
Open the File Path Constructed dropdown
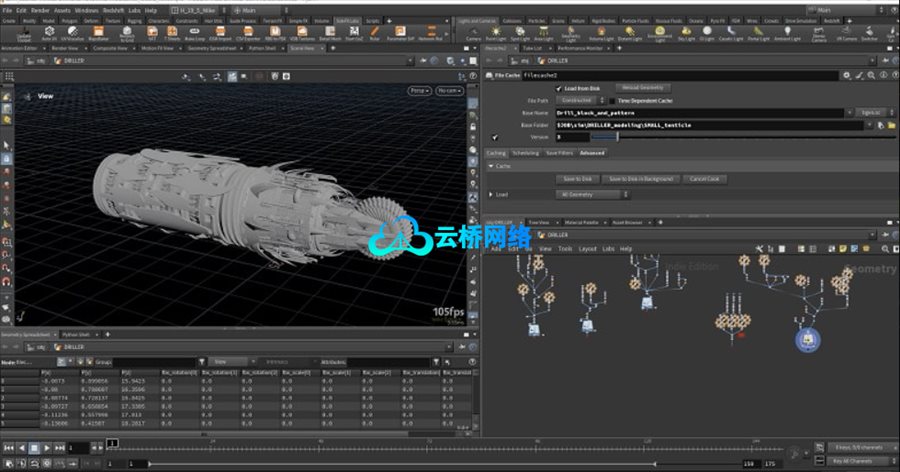[x=578, y=100]
